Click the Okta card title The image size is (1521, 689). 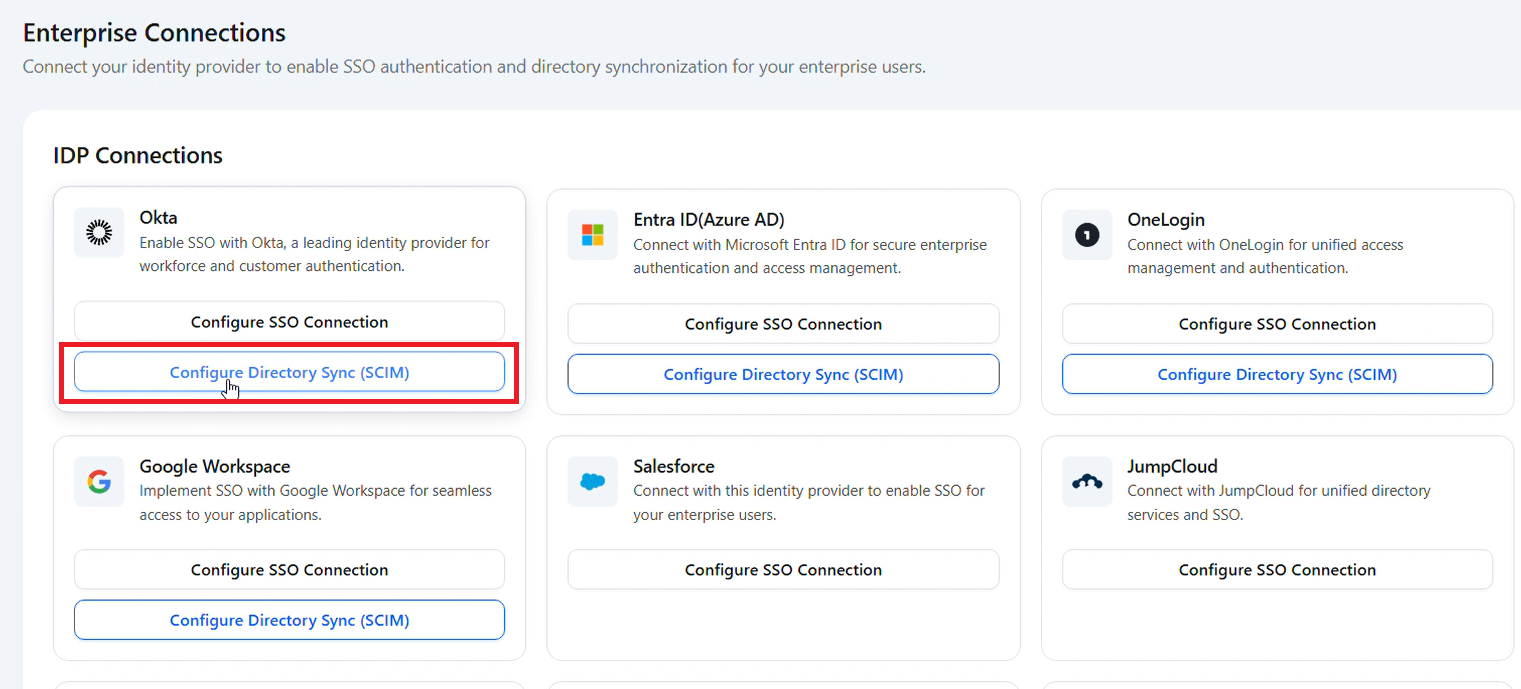point(158,217)
